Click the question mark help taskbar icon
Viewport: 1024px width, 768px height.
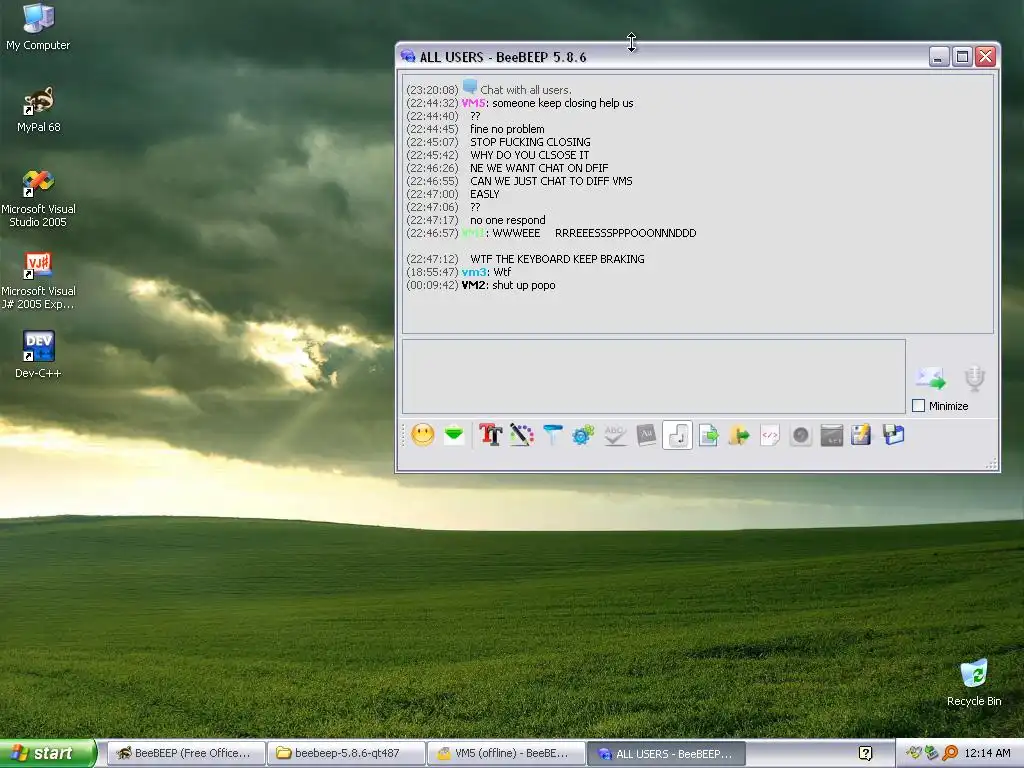[865, 754]
